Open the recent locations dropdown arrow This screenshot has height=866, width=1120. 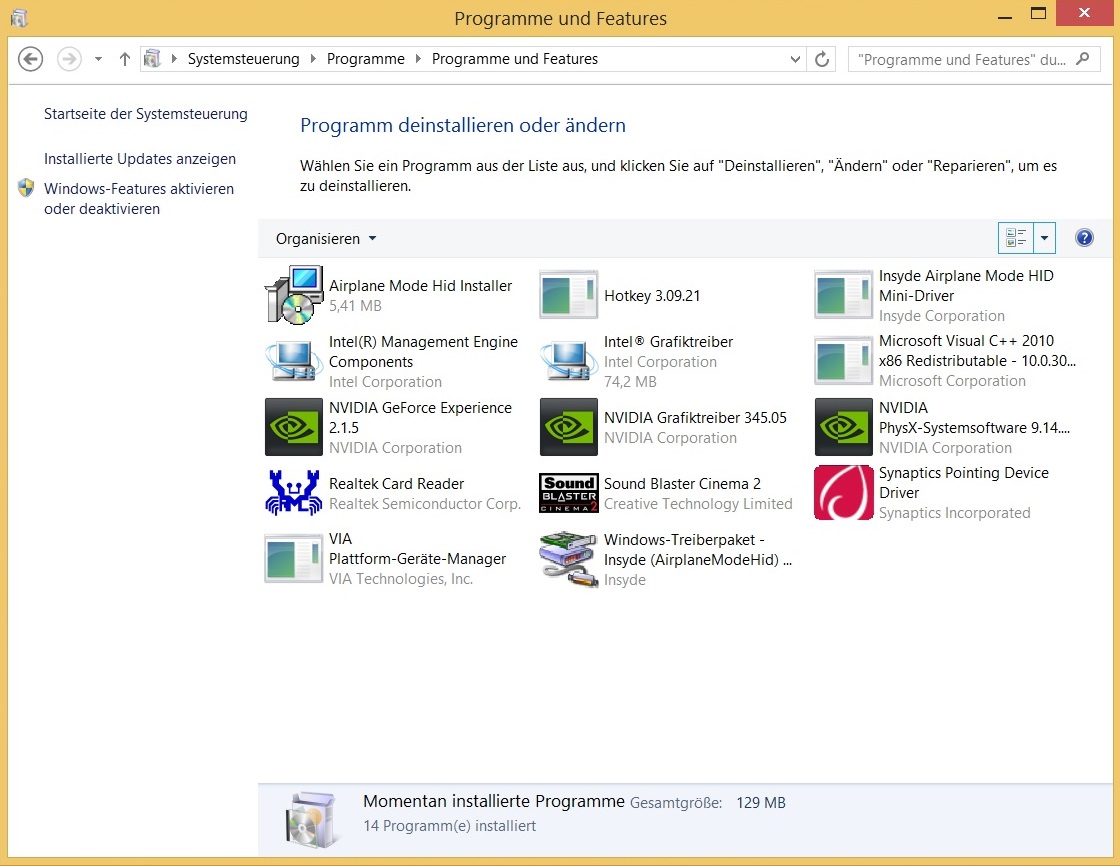(x=99, y=59)
